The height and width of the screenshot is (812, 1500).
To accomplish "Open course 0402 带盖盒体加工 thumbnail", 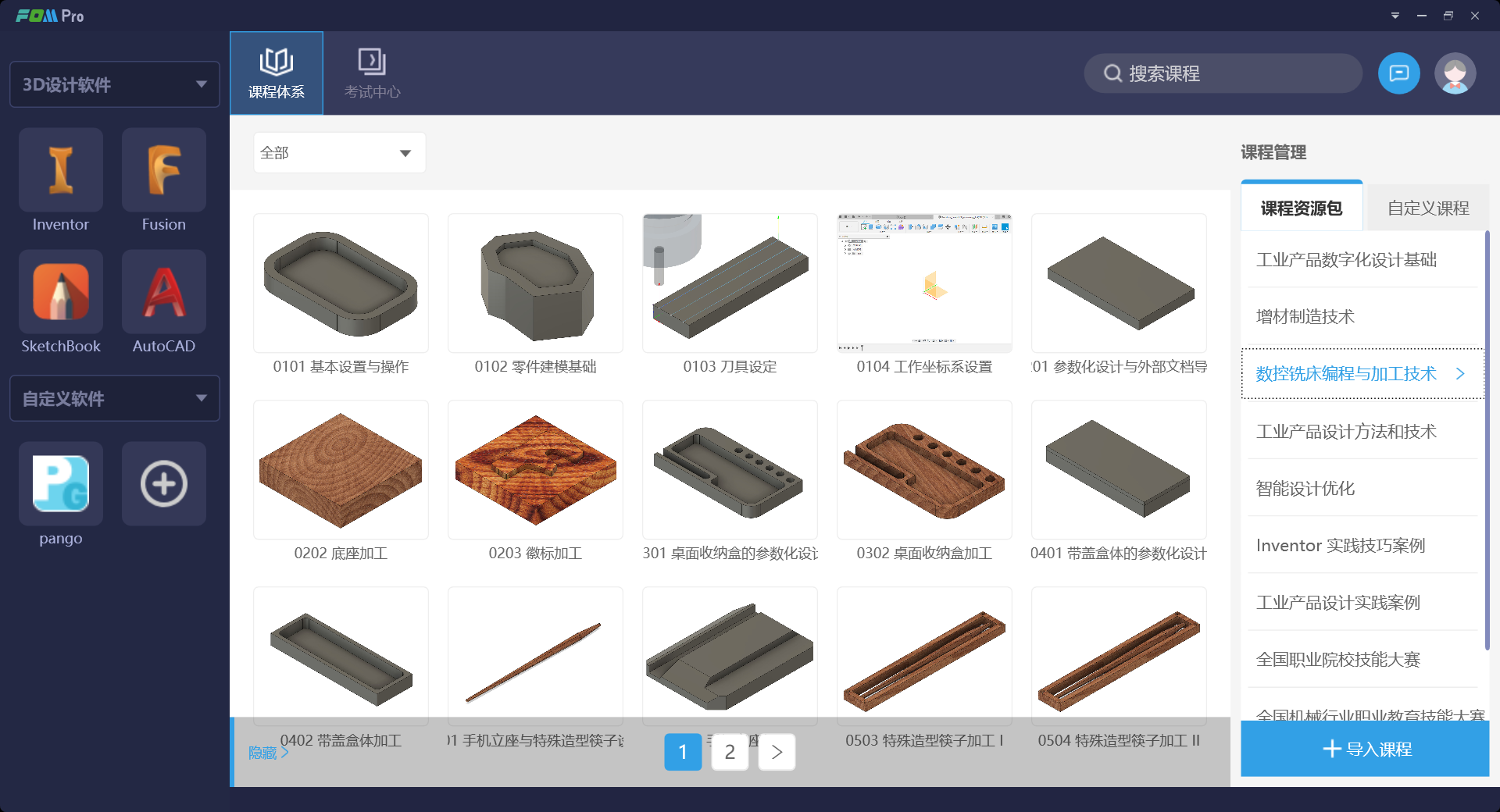I will tap(341, 657).
